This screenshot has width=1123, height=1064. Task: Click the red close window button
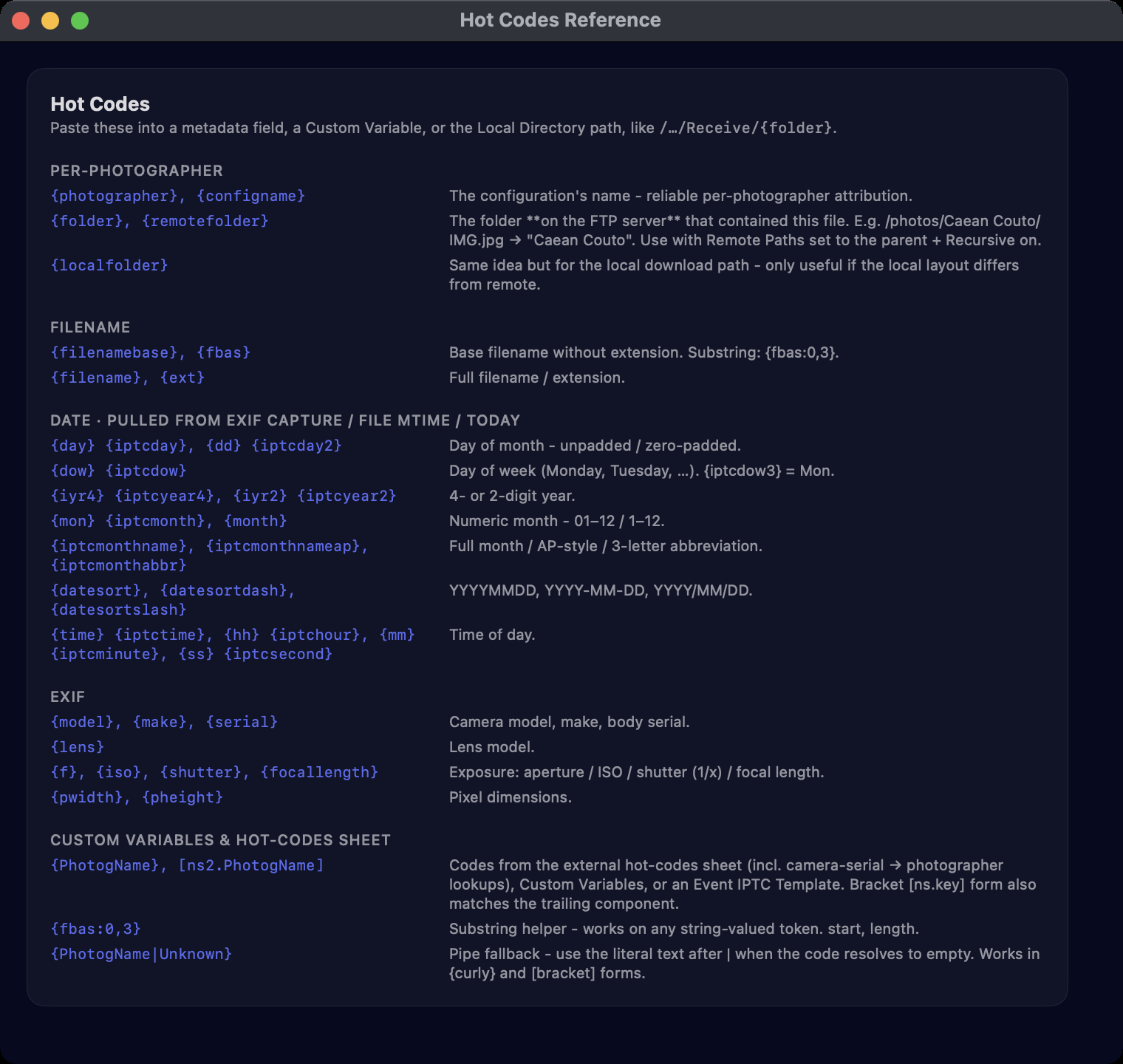(21, 21)
